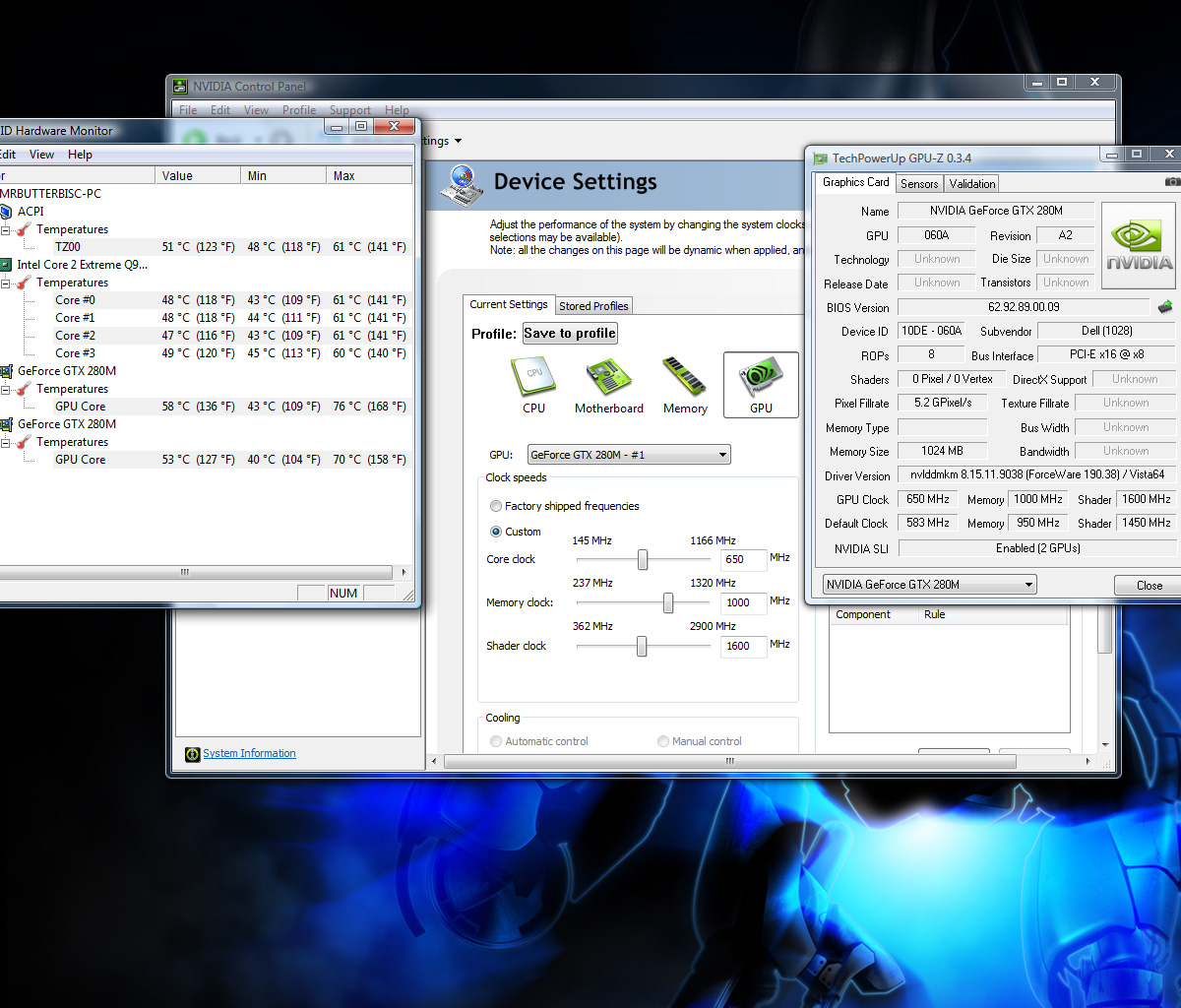Select the MRBUTTERBISC-PC root entry

pos(51,194)
